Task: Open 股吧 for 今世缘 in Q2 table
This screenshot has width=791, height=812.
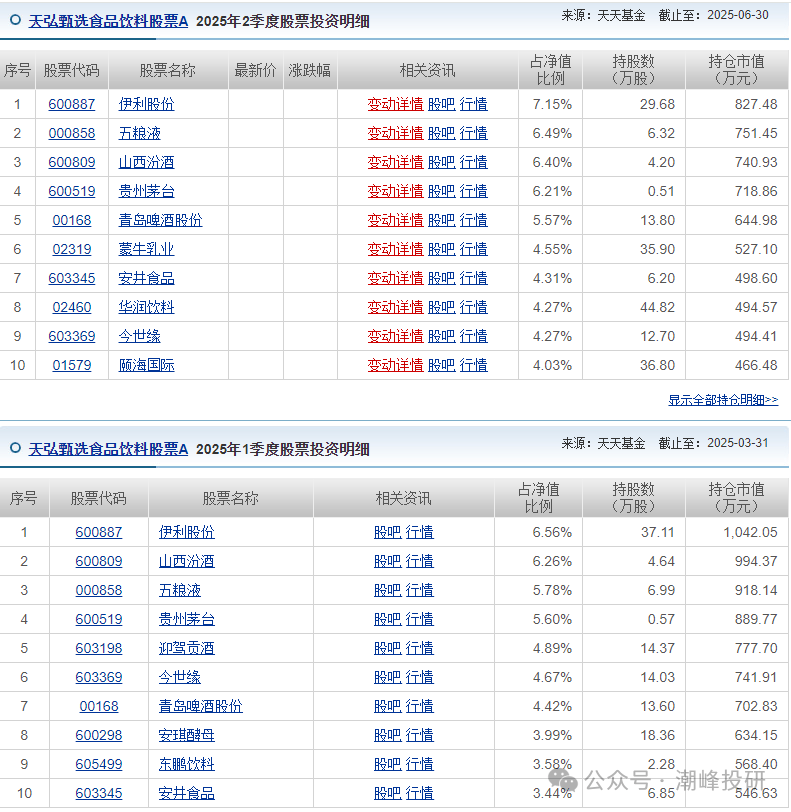Action: pyautogui.click(x=441, y=336)
